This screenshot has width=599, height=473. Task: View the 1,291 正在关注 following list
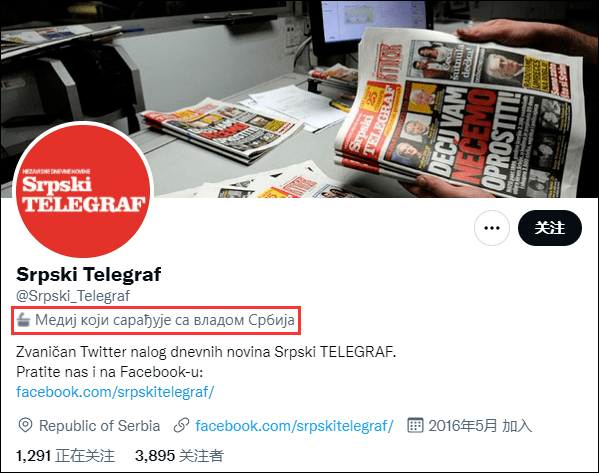point(65,456)
